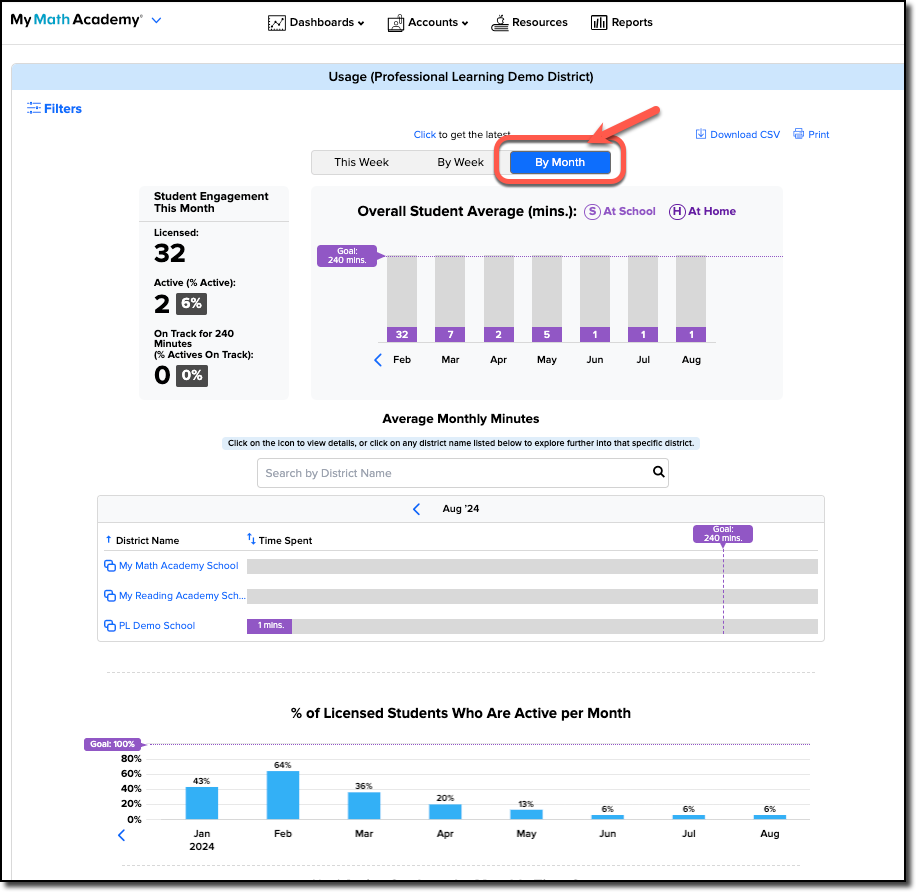Click the Apr 20% active students bar
Image resolution: width=916 pixels, height=892 pixels.
coord(445,812)
